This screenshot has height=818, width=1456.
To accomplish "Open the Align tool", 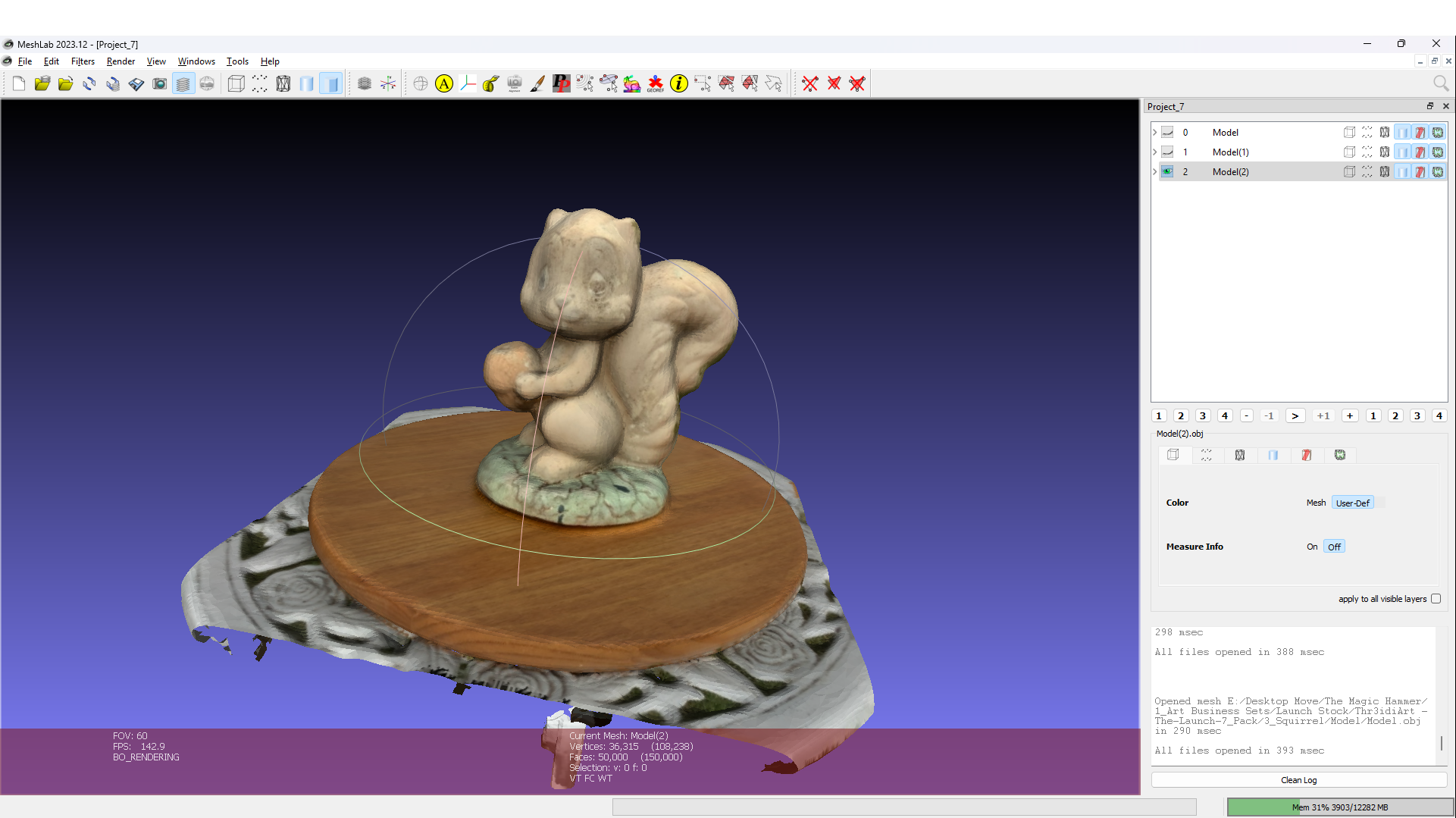I will point(444,83).
